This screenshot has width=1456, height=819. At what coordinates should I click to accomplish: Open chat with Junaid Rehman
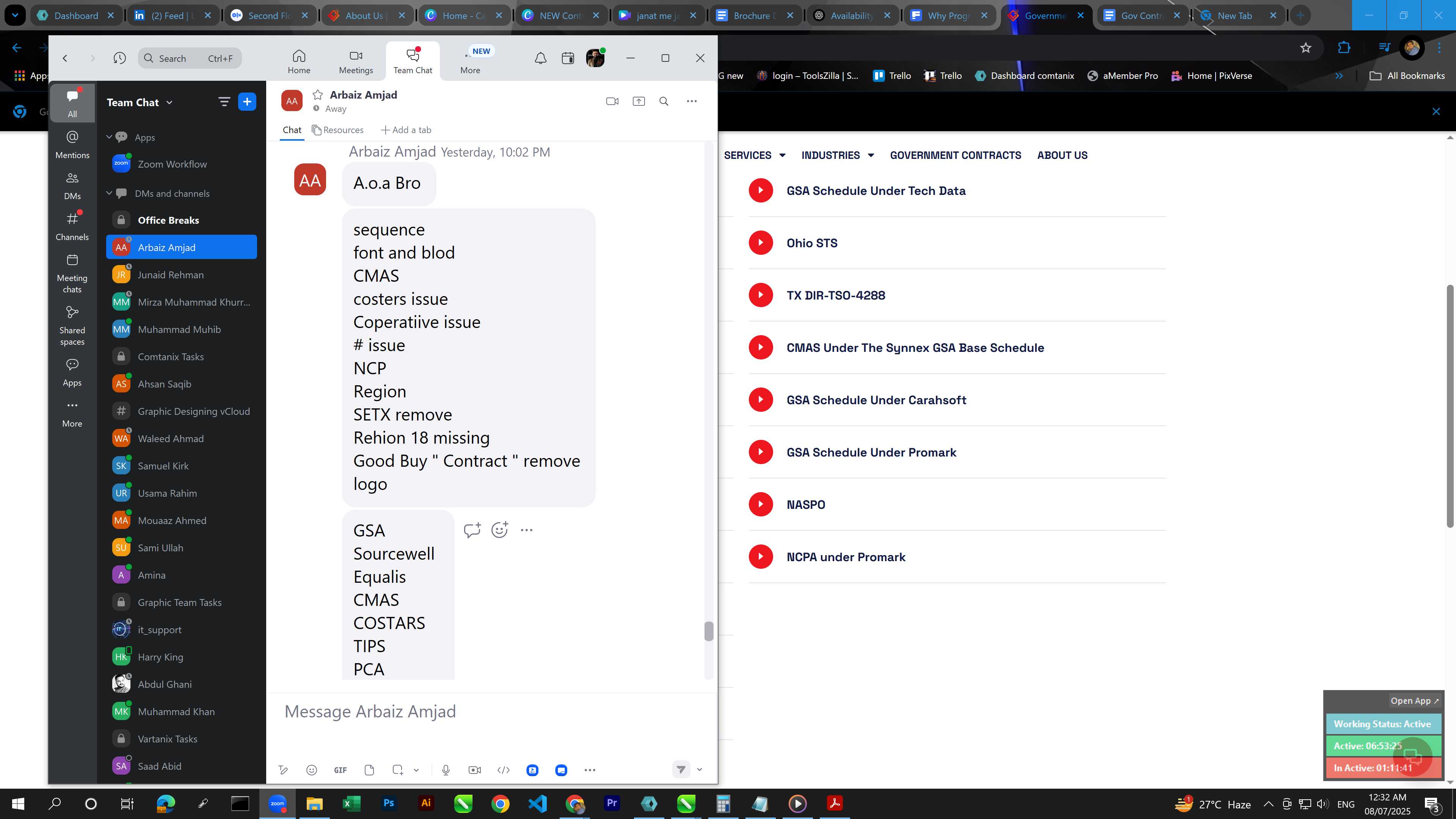[182, 275]
